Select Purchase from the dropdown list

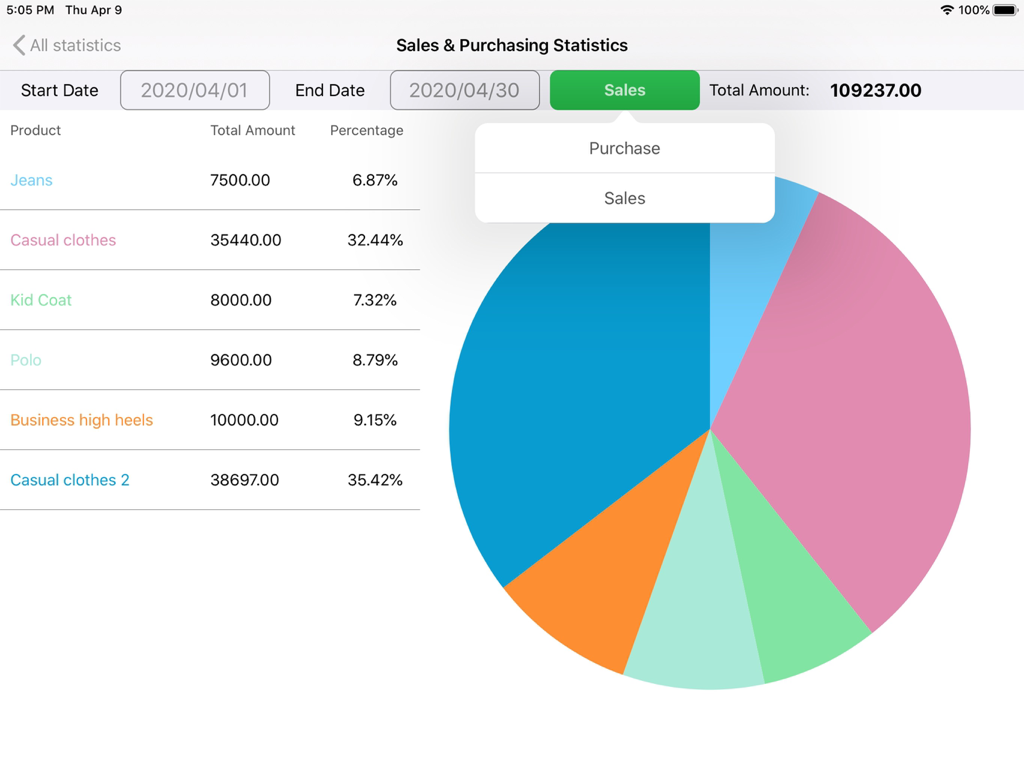[x=624, y=148]
